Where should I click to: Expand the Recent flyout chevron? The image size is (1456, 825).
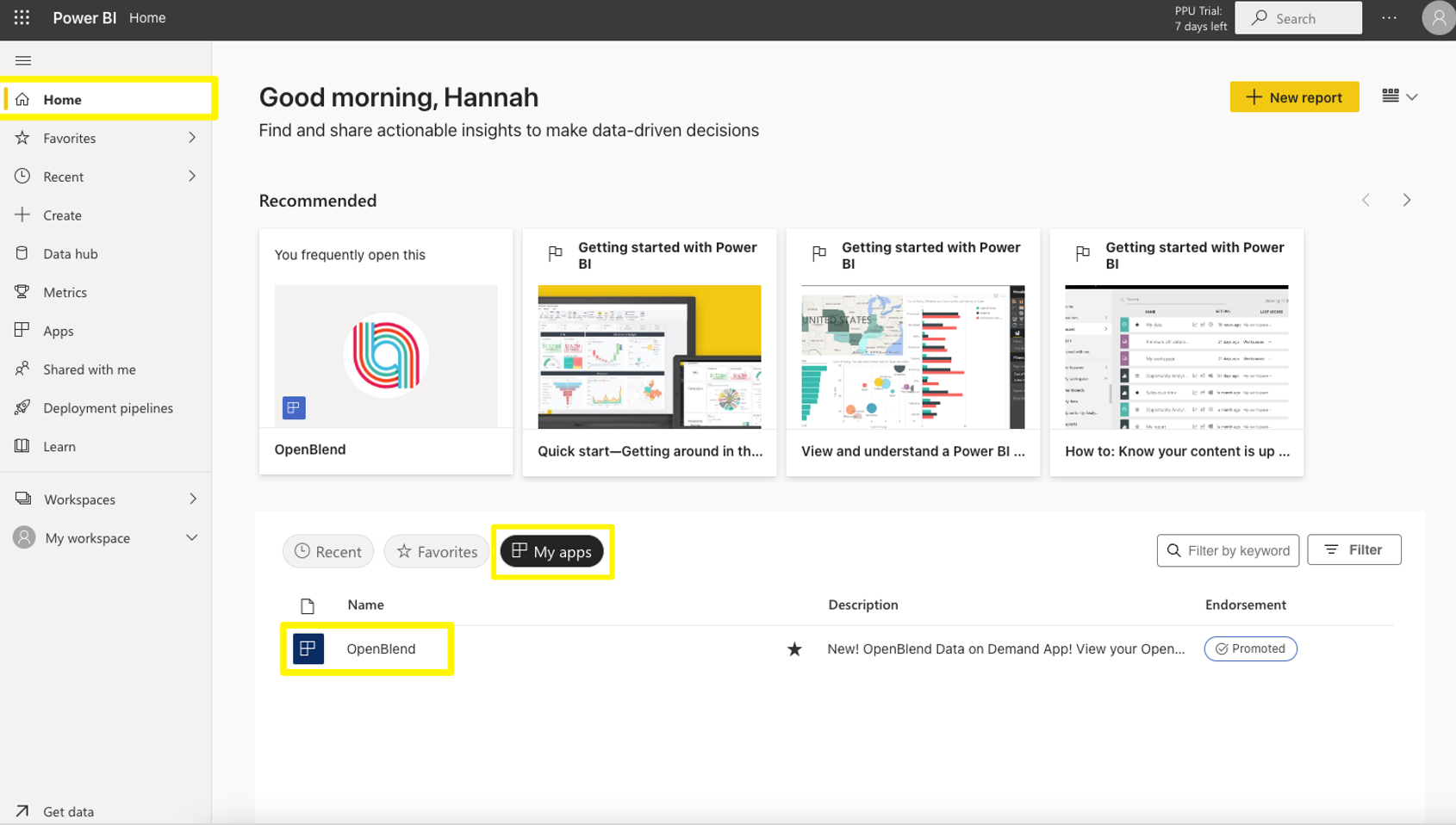click(192, 176)
